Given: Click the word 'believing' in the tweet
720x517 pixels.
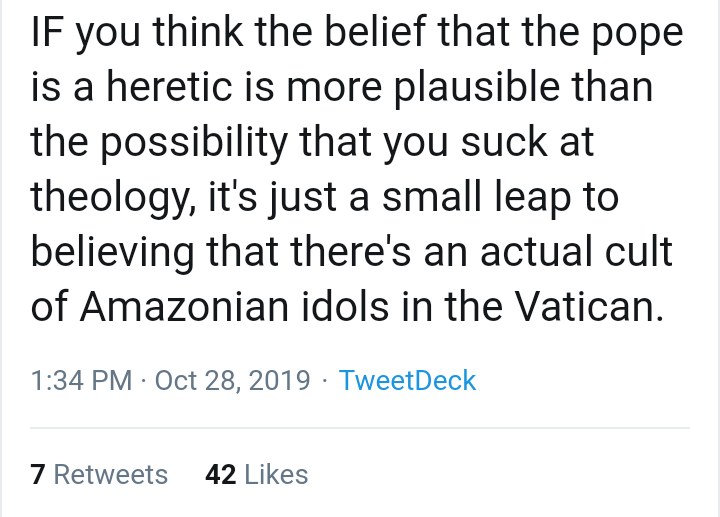Looking at the screenshot, I should click(x=112, y=253).
